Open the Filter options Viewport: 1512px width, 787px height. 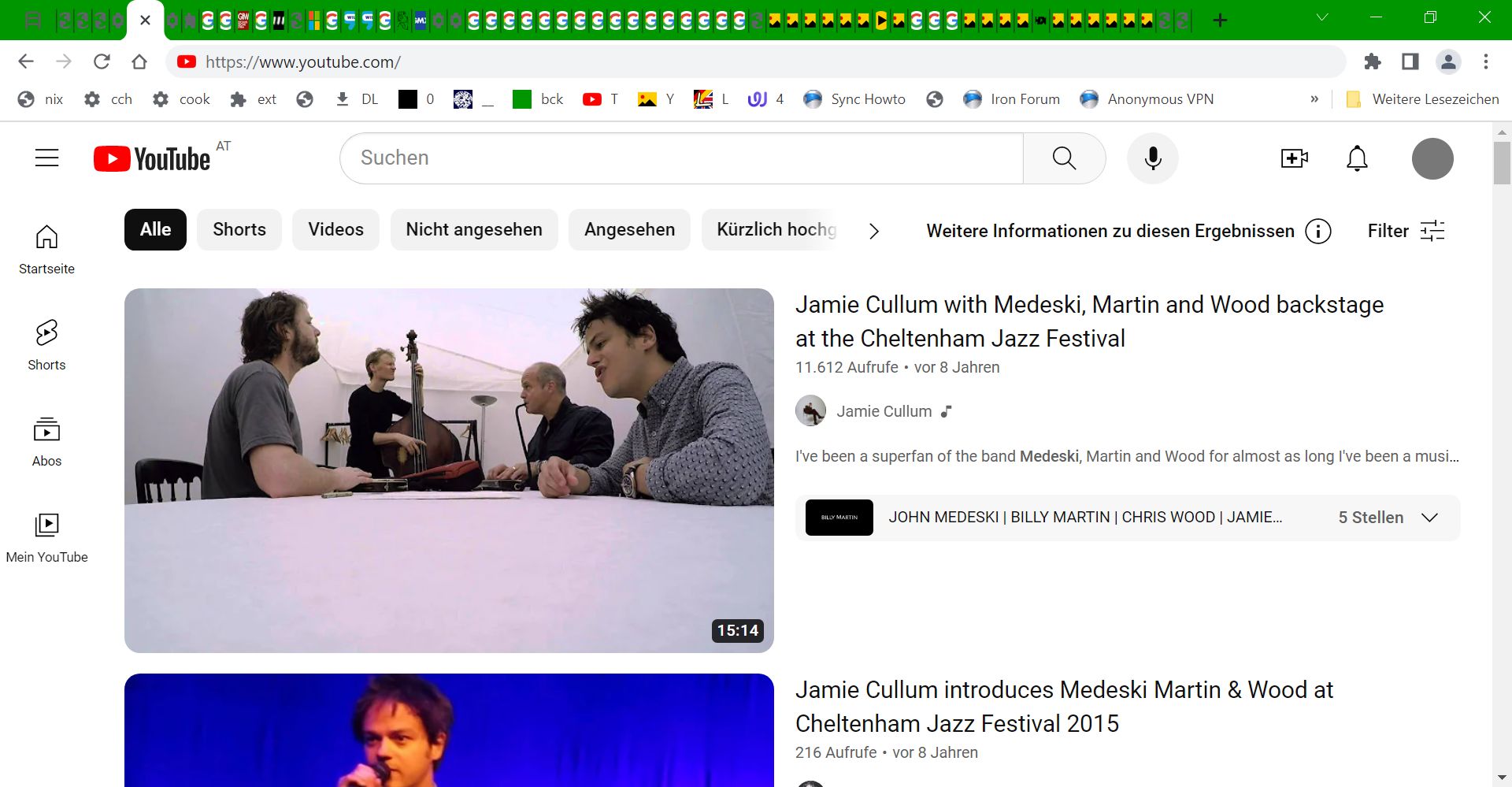[x=1406, y=231]
